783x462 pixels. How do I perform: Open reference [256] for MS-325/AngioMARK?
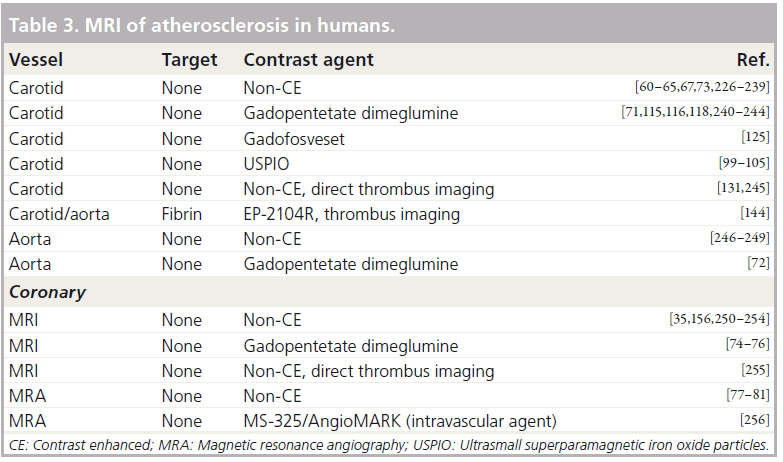(755, 420)
